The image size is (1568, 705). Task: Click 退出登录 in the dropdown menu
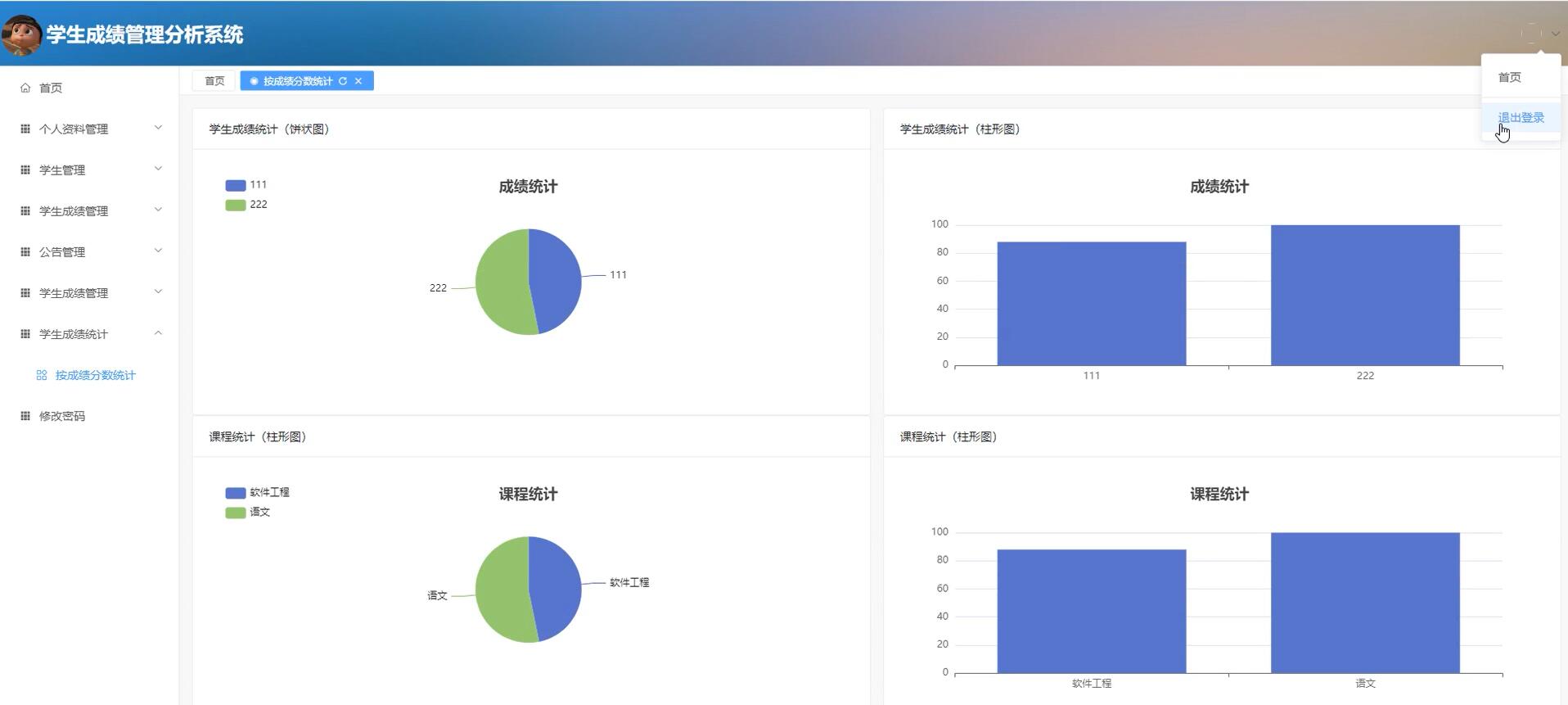point(1521,118)
